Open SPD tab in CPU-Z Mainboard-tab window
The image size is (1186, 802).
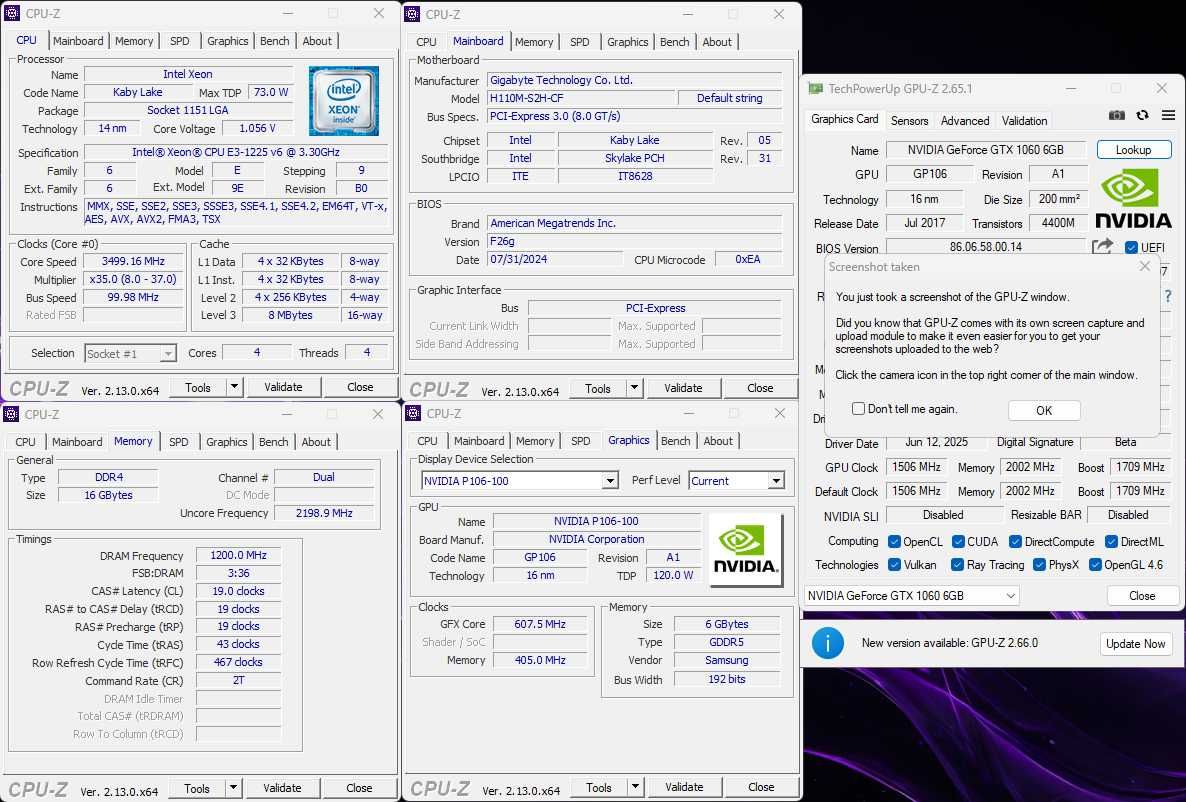580,42
